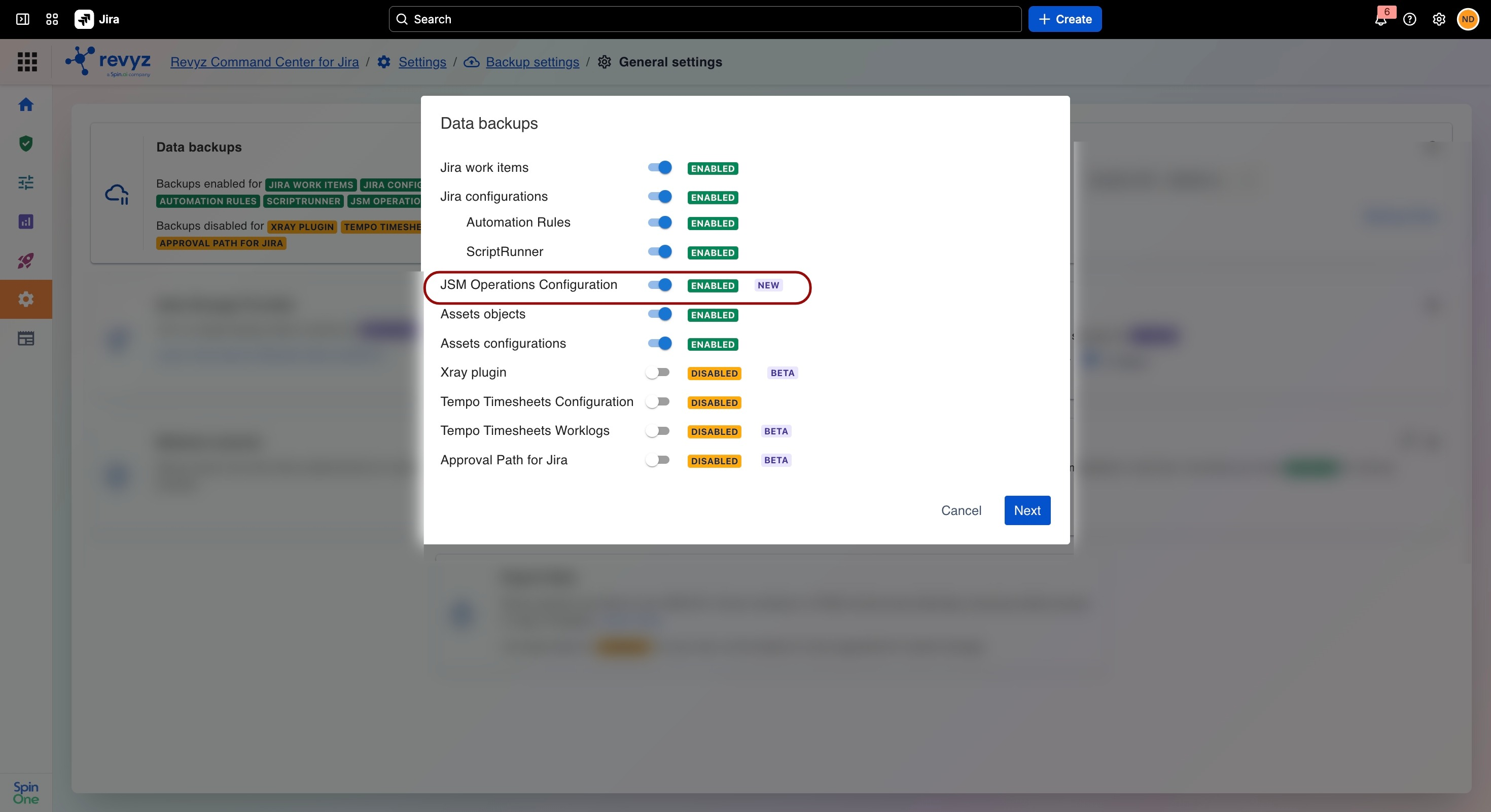Click the 'Tempo Timesheets Worklogs' row label

pyautogui.click(x=525, y=431)
